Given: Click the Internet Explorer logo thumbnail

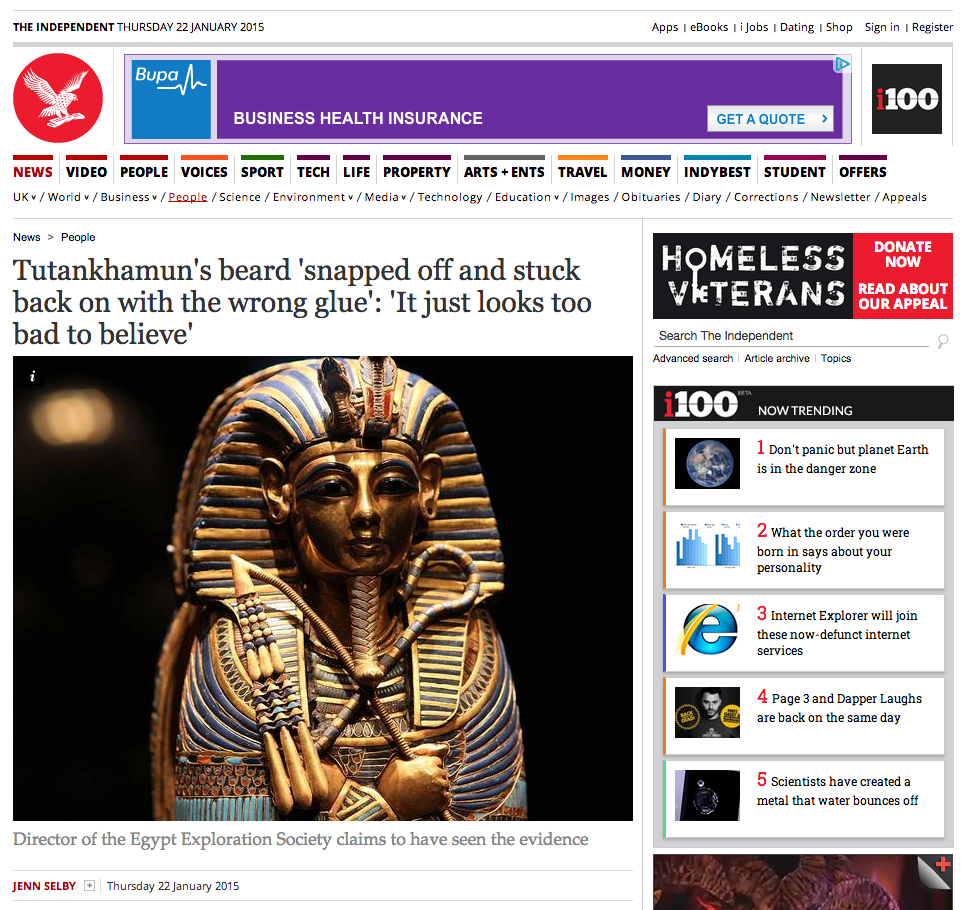Looking at the screenshot, I should click(707, 630).
